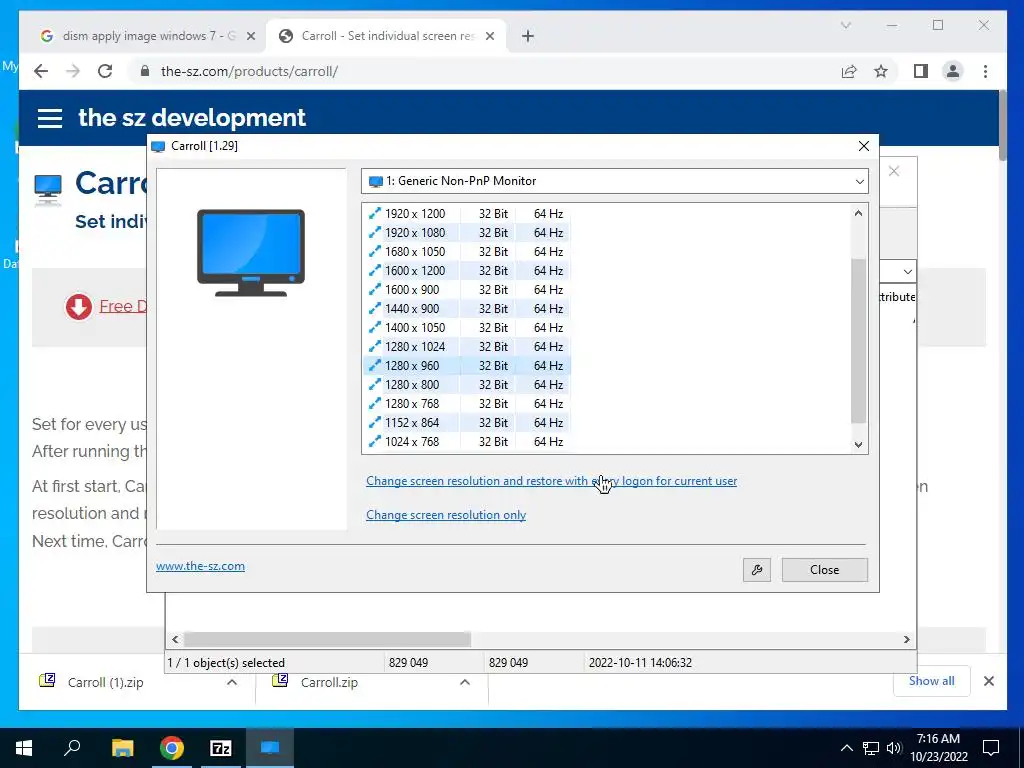Viewport: 1024px width, 768px height.
Task: Click the right scroll arrow in 7-Zip window
Action: [x=906, y=639]
